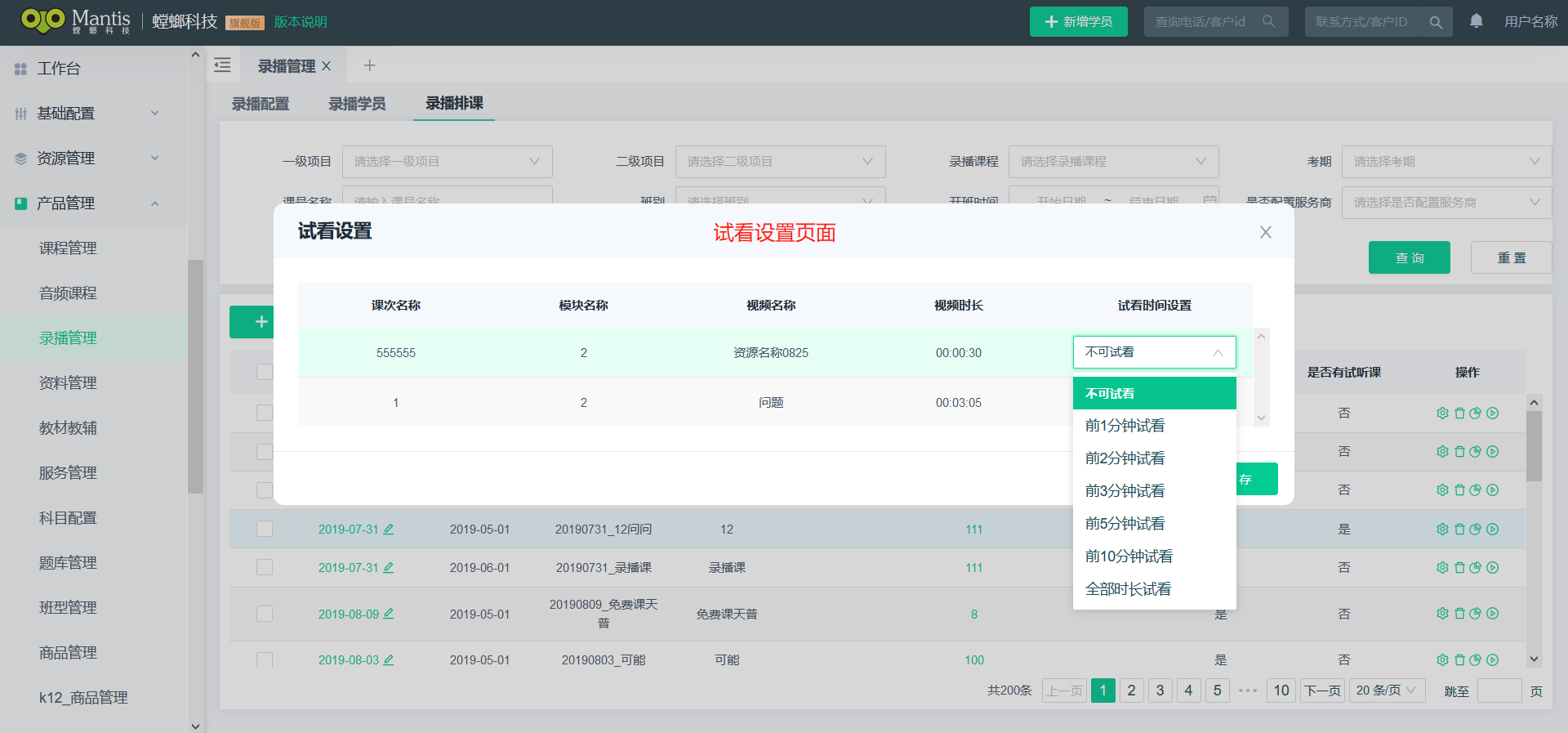Click pie chart icon in 20190809_免费课天普 row
Viewport: 1568px width, 733px height.
[x=1475, y=613]
